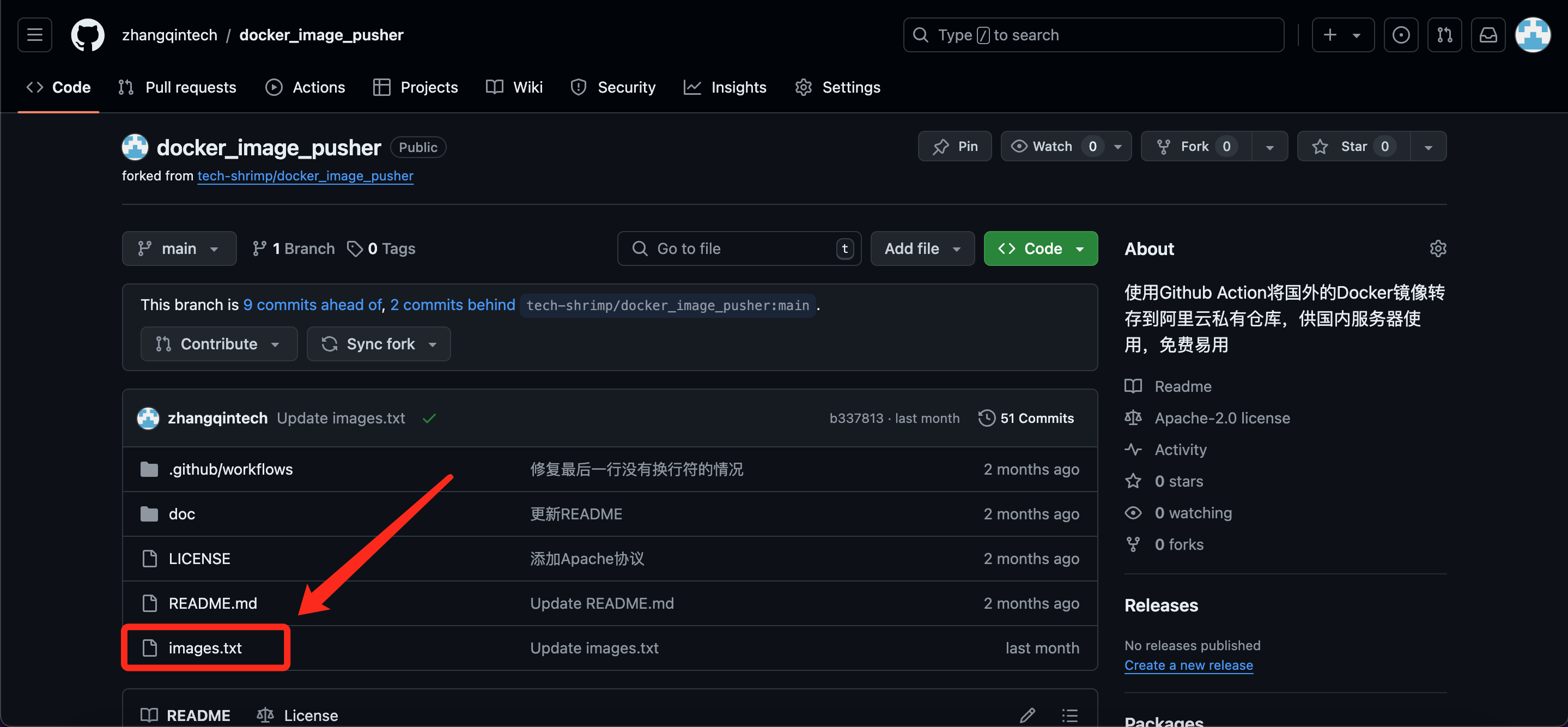Open the notifications inbox icon

(1488, 35)
